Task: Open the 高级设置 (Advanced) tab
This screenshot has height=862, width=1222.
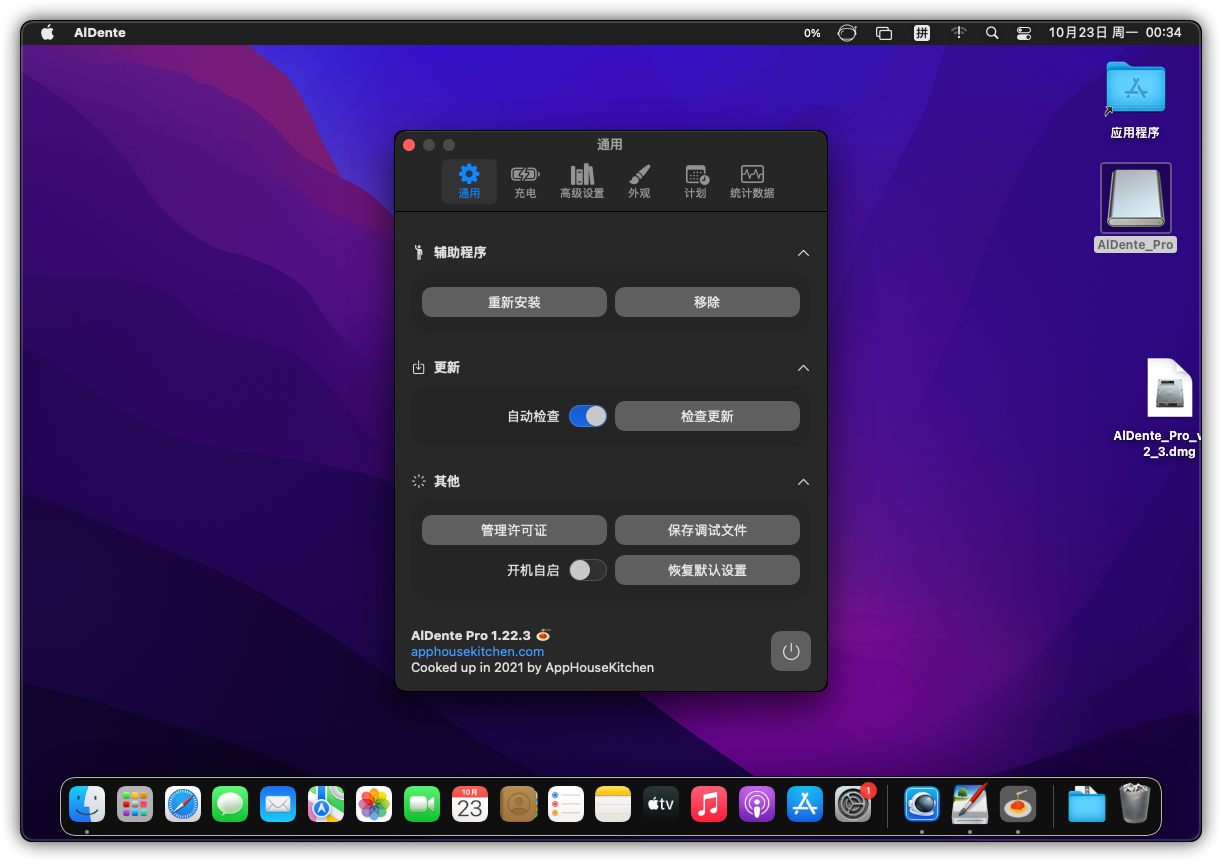Action: (x=582, y=182)
